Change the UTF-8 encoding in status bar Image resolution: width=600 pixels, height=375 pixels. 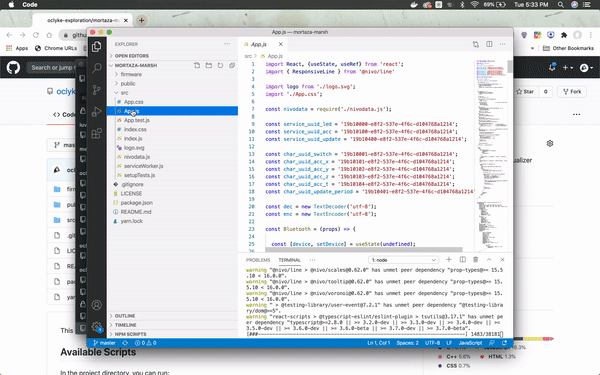(x=432, y=343)
